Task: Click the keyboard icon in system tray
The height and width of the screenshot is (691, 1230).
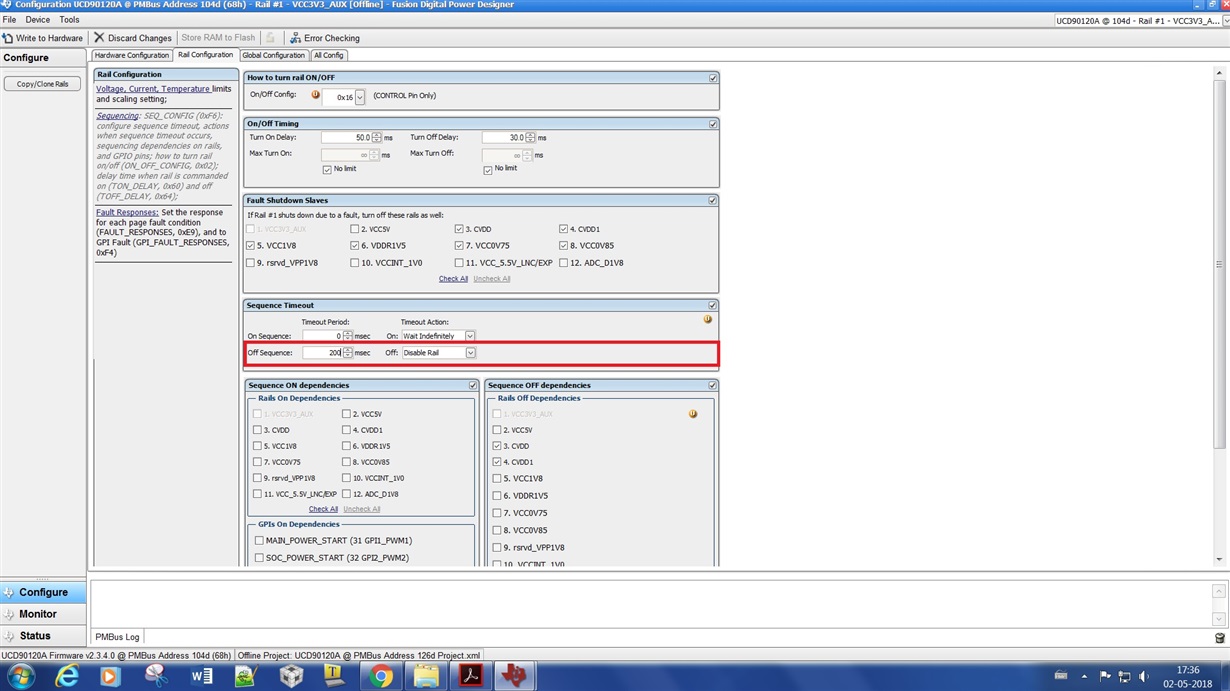Action: pyautogui.click(x=1061, y=676)
